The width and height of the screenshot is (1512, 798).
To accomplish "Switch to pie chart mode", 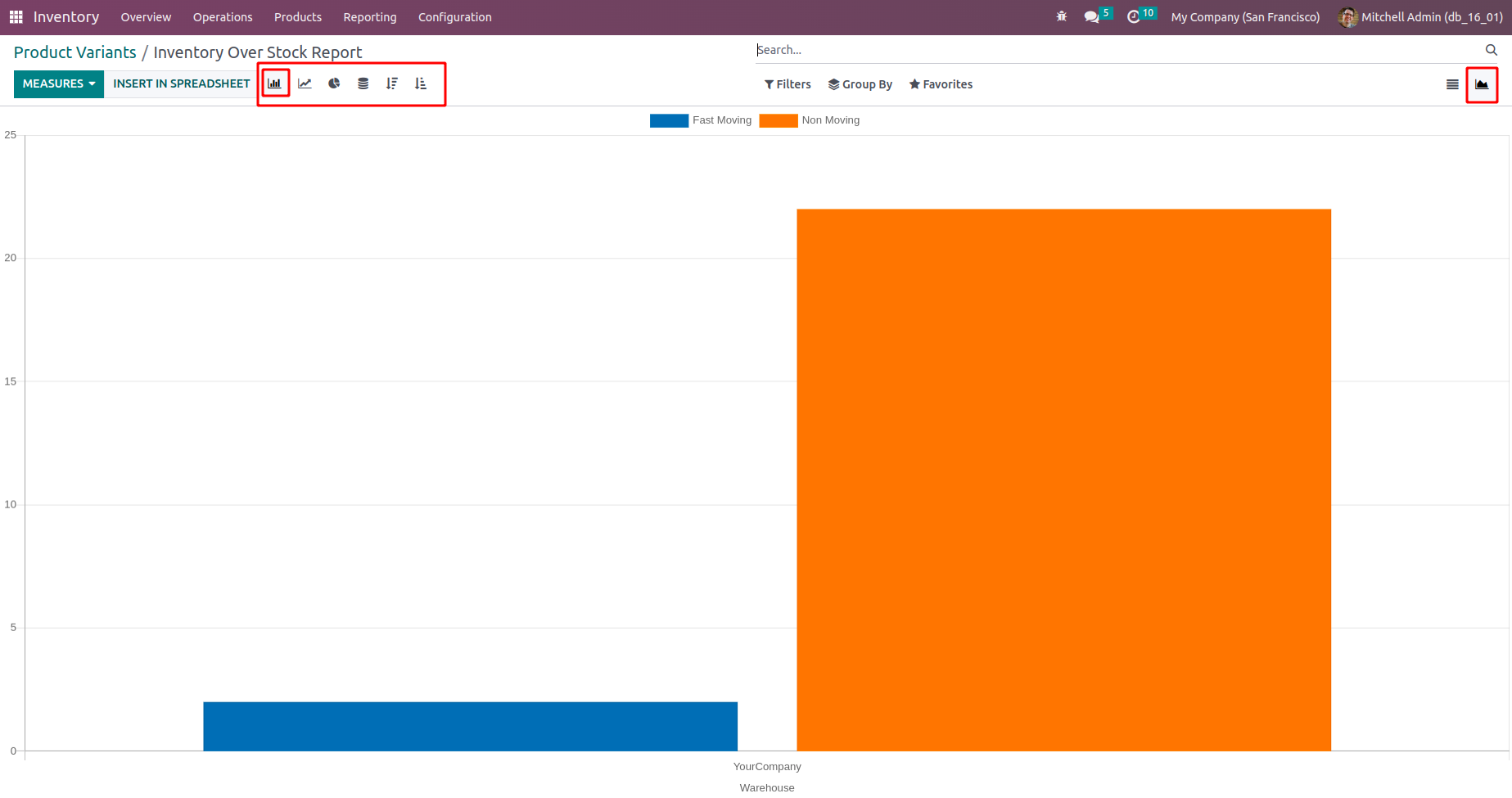I will tap(334, 83).
